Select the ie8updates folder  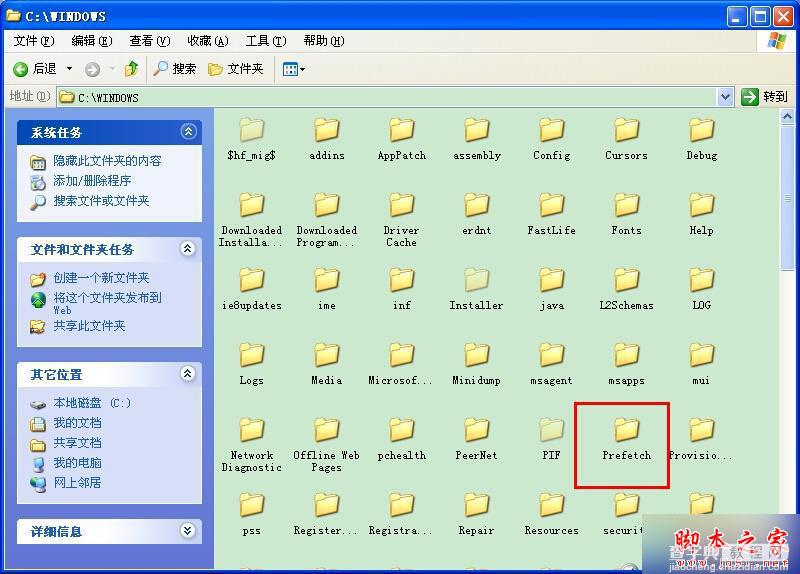(x=252, y=289)
